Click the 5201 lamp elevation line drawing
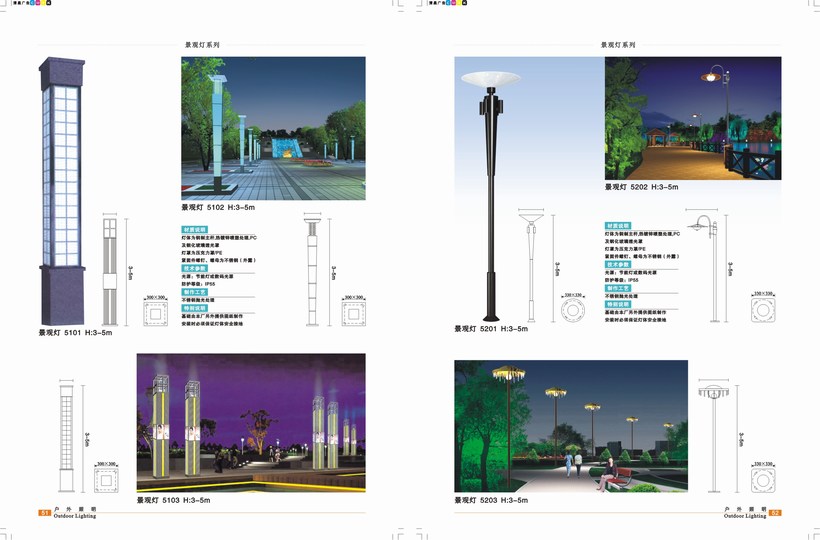Image resolution: width=820 pixels, height=540 pixels. pos(528,266)
